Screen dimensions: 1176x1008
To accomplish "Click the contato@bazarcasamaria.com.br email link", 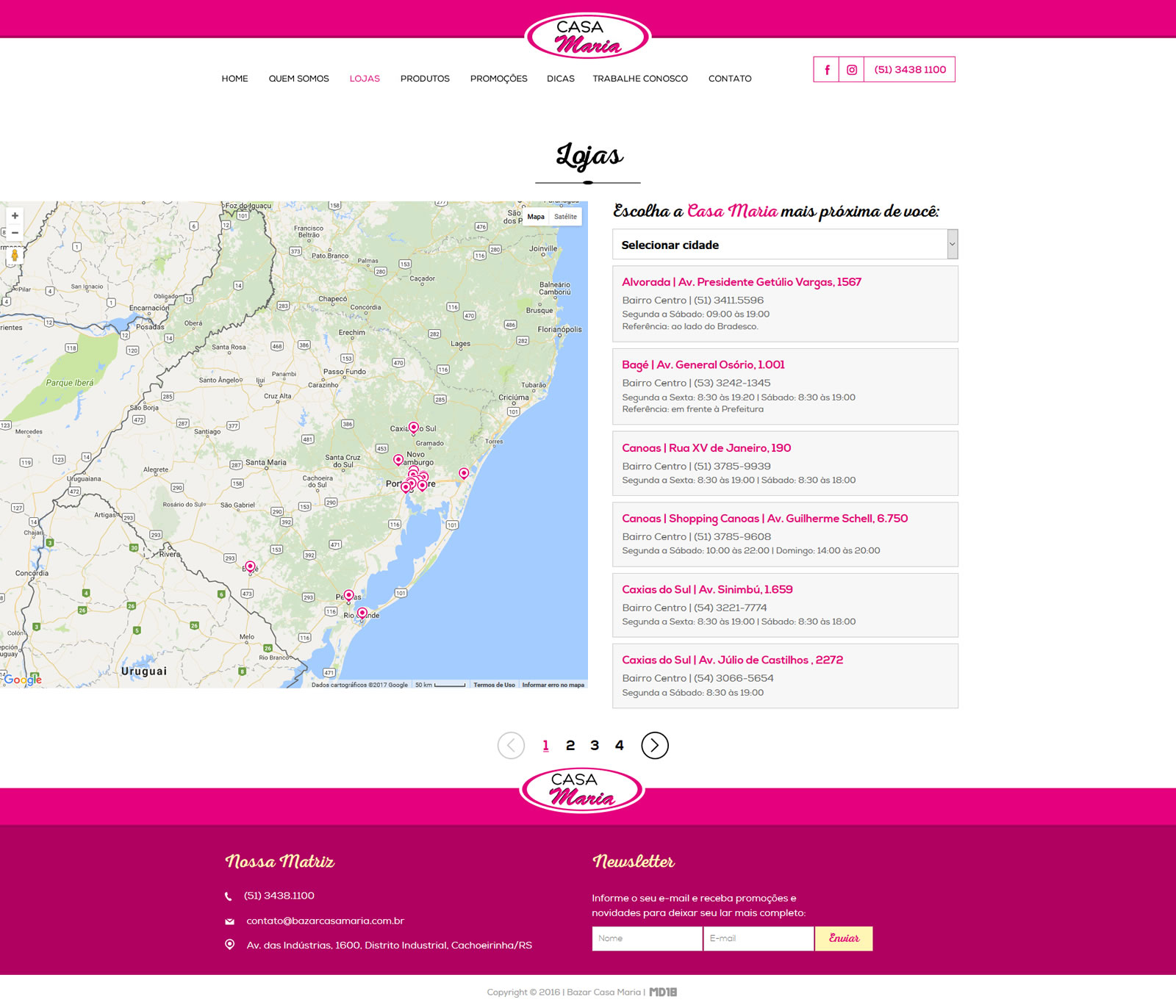I will [325, 921].
